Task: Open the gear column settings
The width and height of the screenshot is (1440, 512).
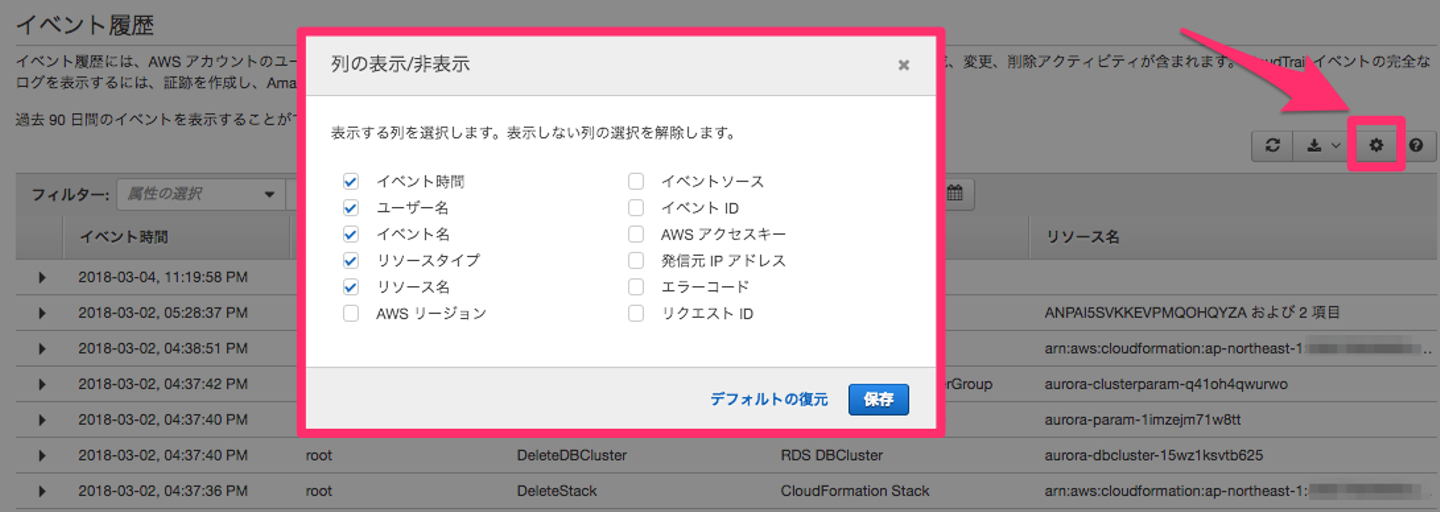Action: click(x=1376, y=145)
